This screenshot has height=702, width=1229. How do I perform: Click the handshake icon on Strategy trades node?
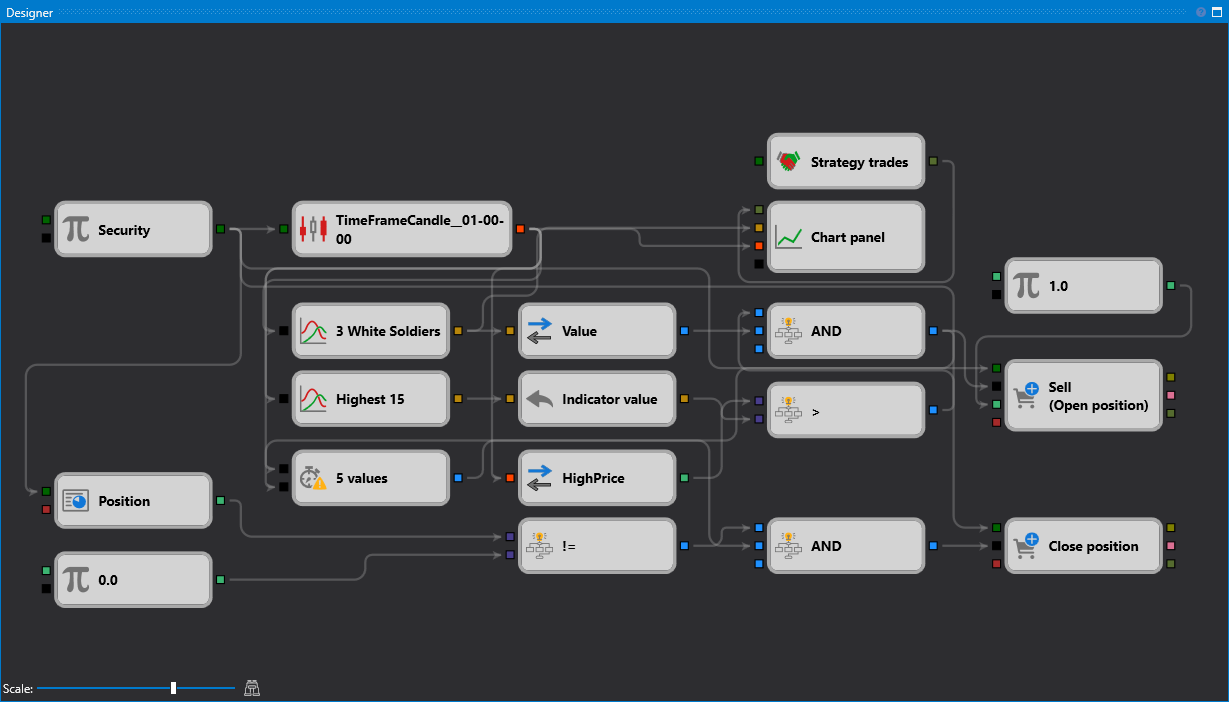tap(787, 161)
